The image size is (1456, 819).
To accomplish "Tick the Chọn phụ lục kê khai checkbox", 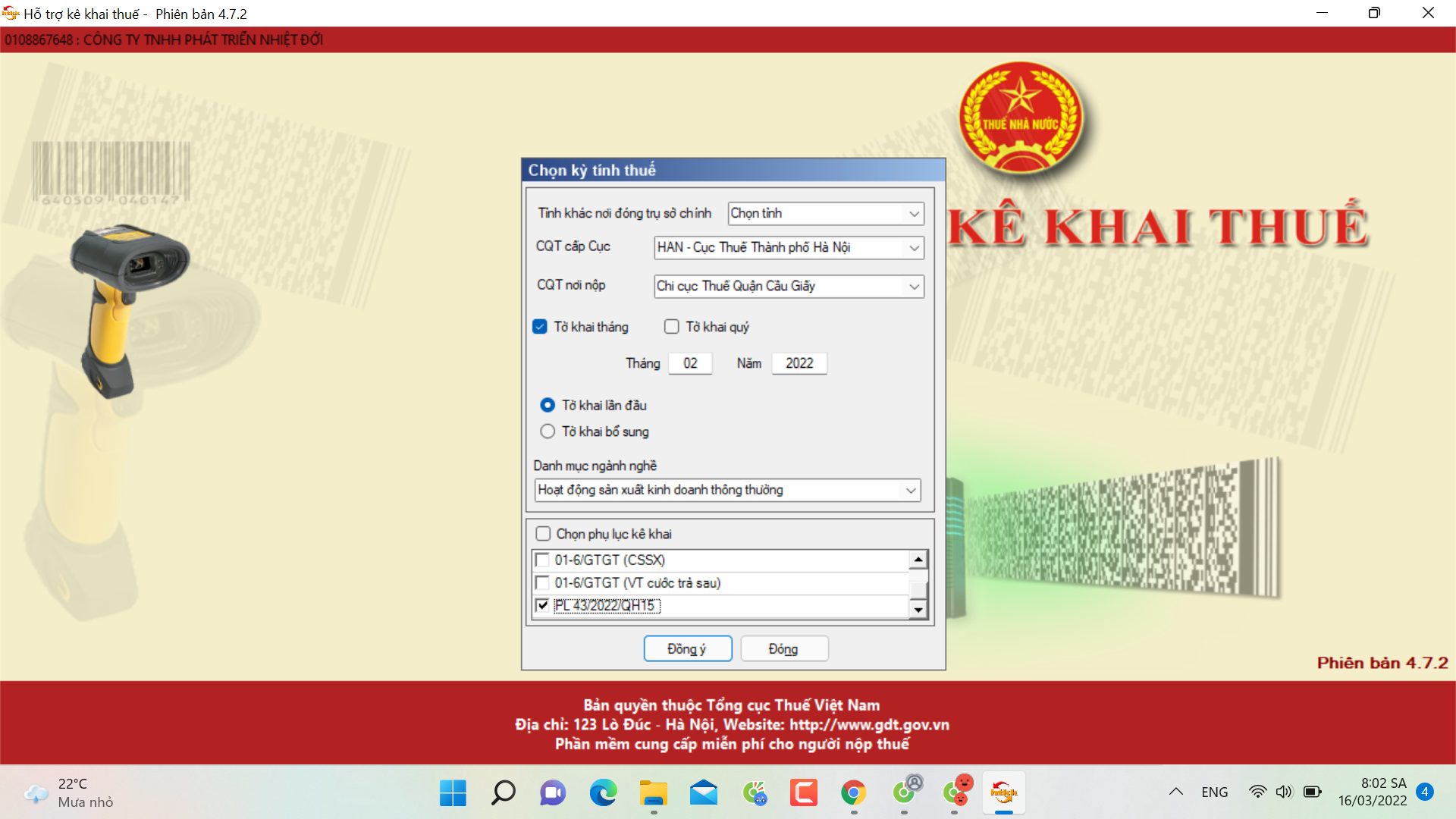I will 543,534.
